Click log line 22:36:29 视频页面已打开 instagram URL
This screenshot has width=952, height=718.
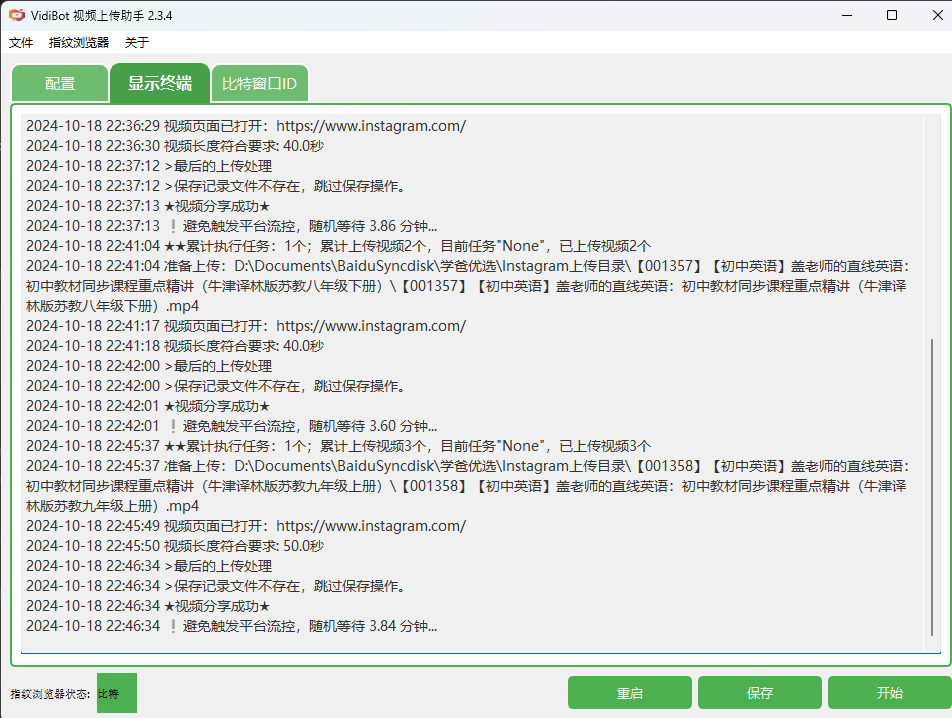[x=246, y=126]
